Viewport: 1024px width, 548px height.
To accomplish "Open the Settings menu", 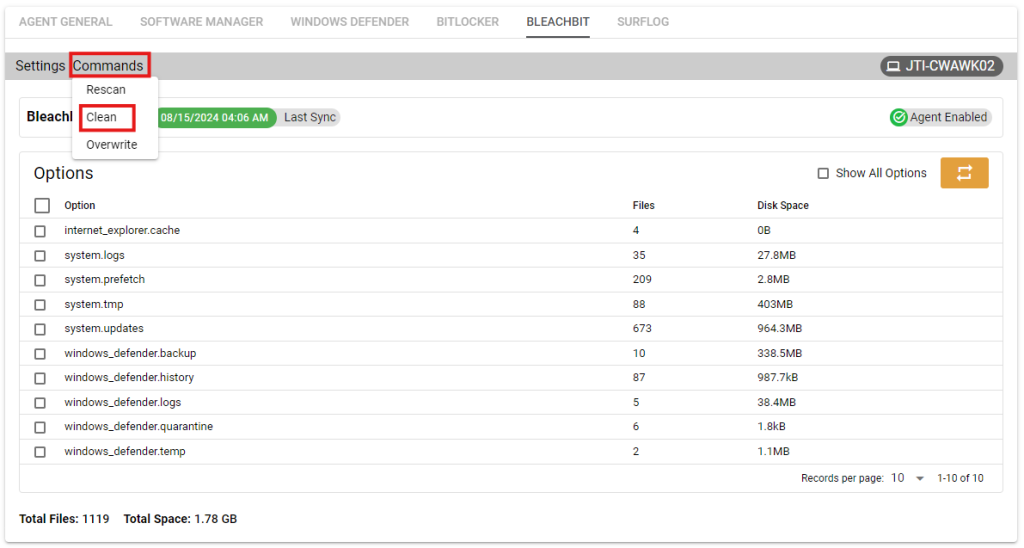I will tap(40, 66).
